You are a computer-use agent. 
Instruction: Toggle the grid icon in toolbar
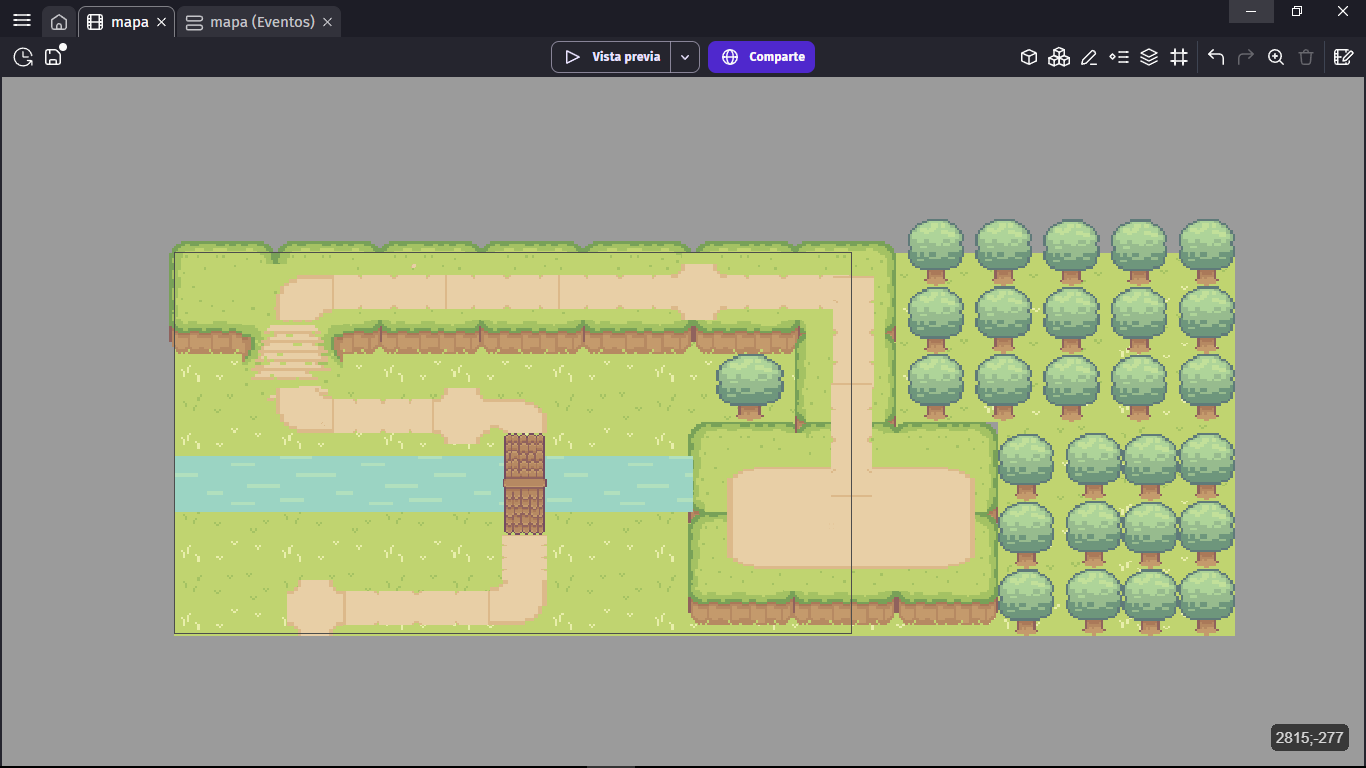[1179, 57]
